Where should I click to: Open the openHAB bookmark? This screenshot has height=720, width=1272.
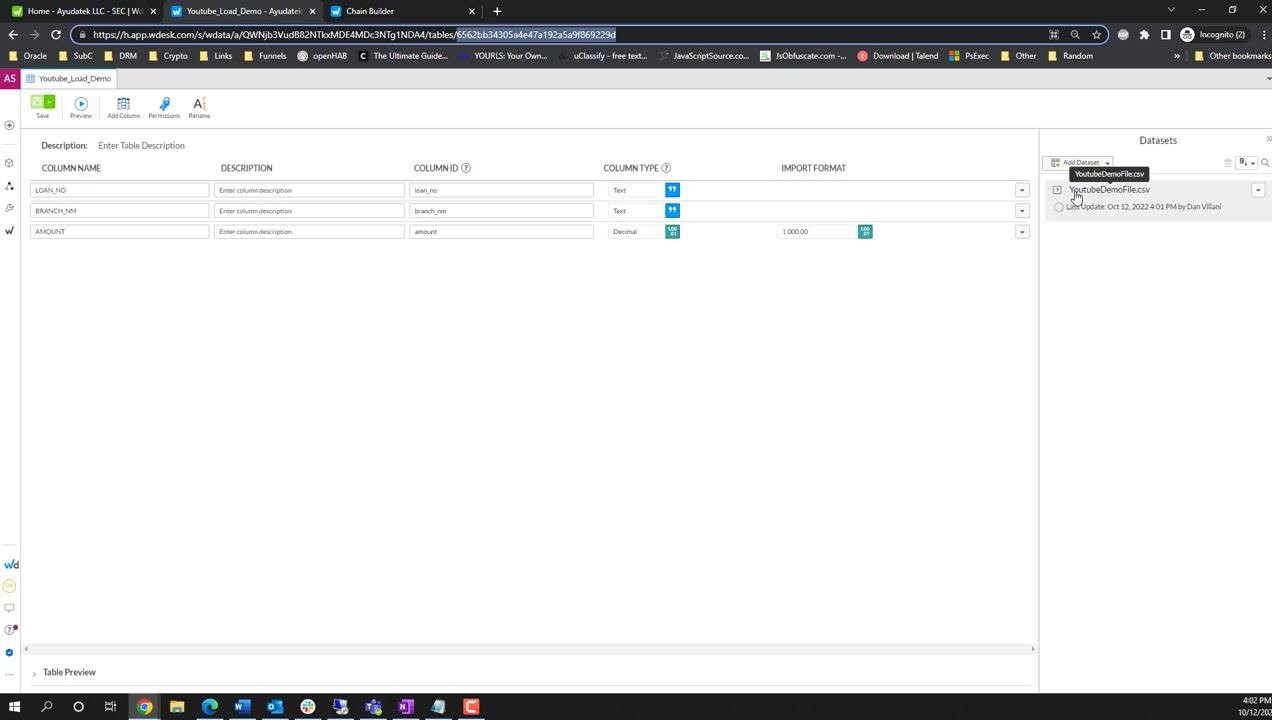pos(322,56)
